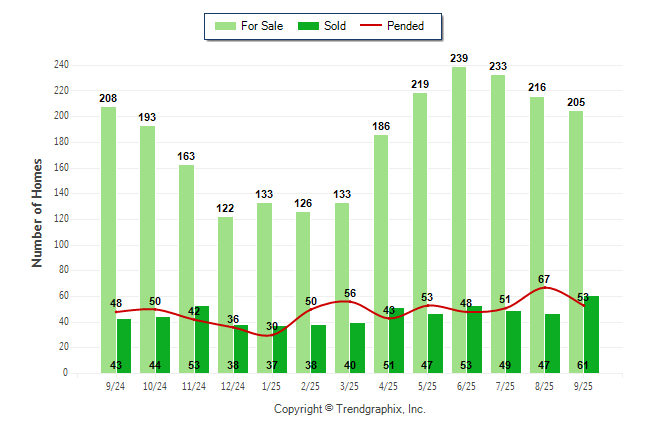Click the 1/25 x-axis label
The image size is (646, 434).
click(271, 383)
